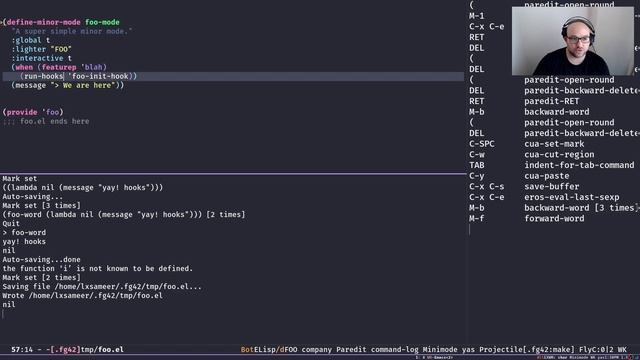Click "Auto-saving...done" message line
This screenshot has height=360, width=640.
[42, 260]
